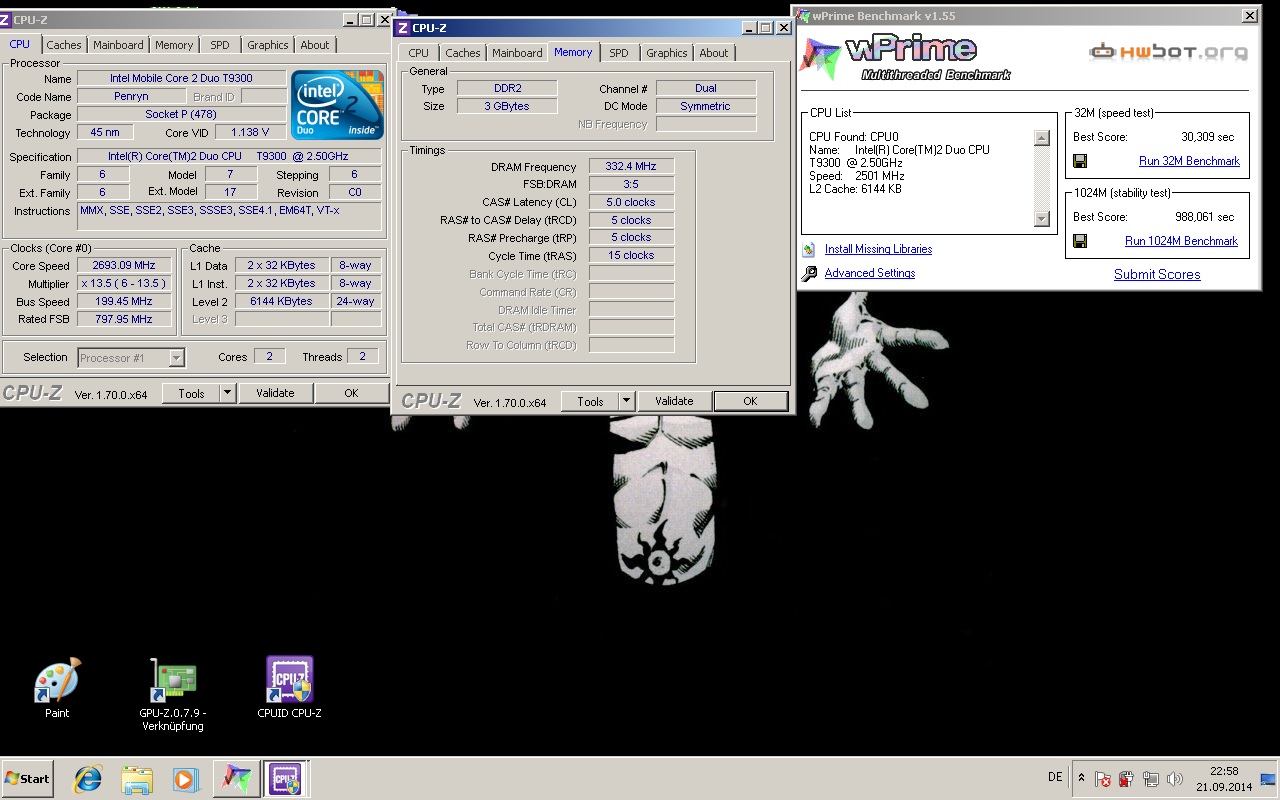Select SPD tab in front CPU-Z window
Viewport: 1280px width, 800px height.
[x=619, y=53]
